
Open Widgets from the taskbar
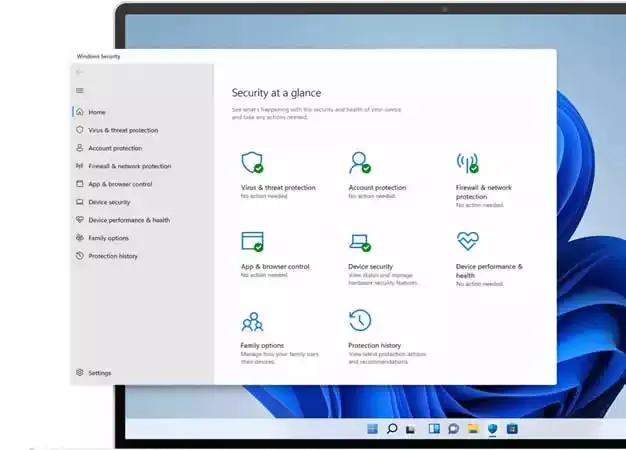click(x=434, y=429)
